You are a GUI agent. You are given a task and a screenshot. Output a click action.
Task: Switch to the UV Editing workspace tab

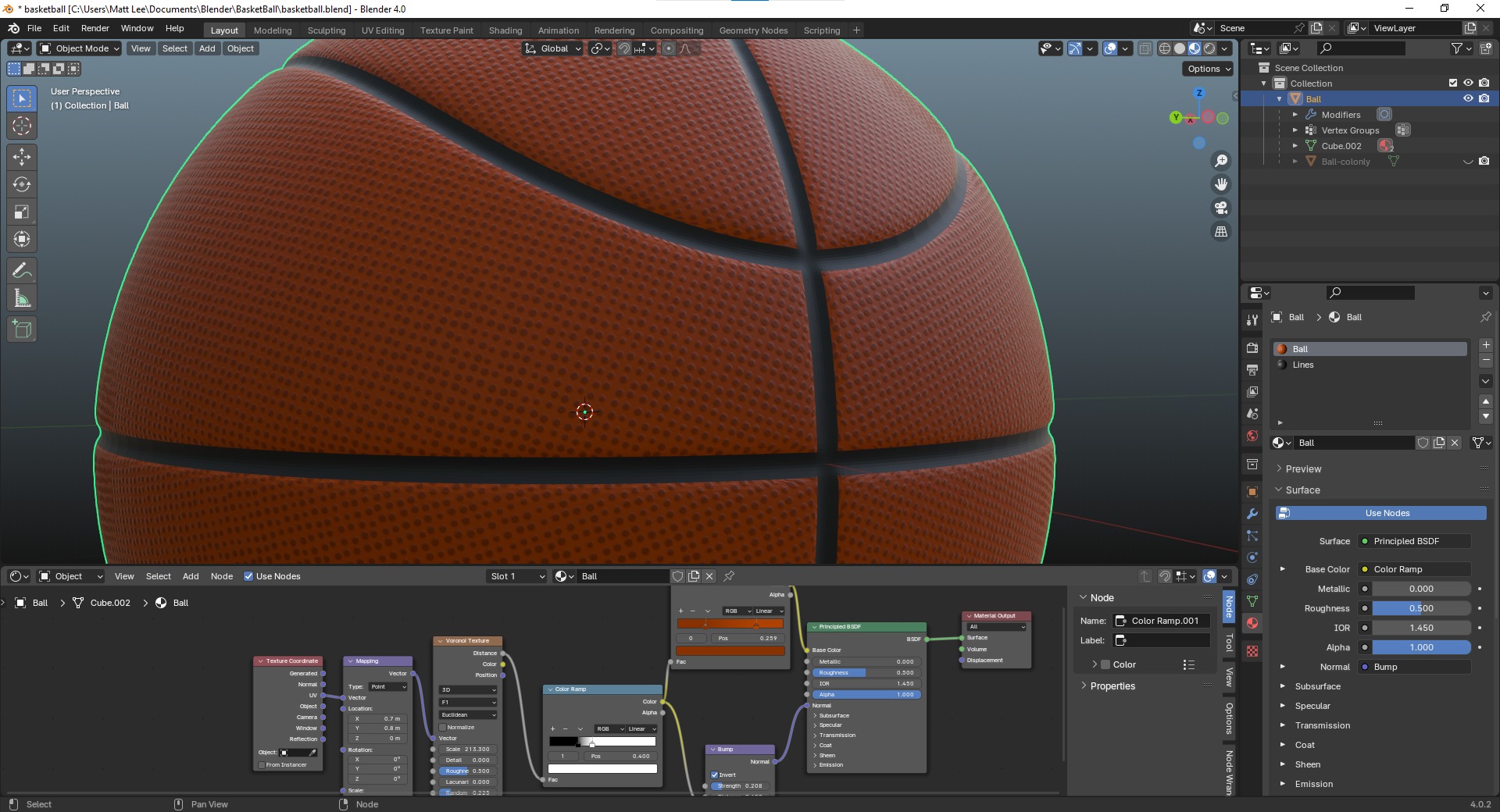(x=383, y=30)
